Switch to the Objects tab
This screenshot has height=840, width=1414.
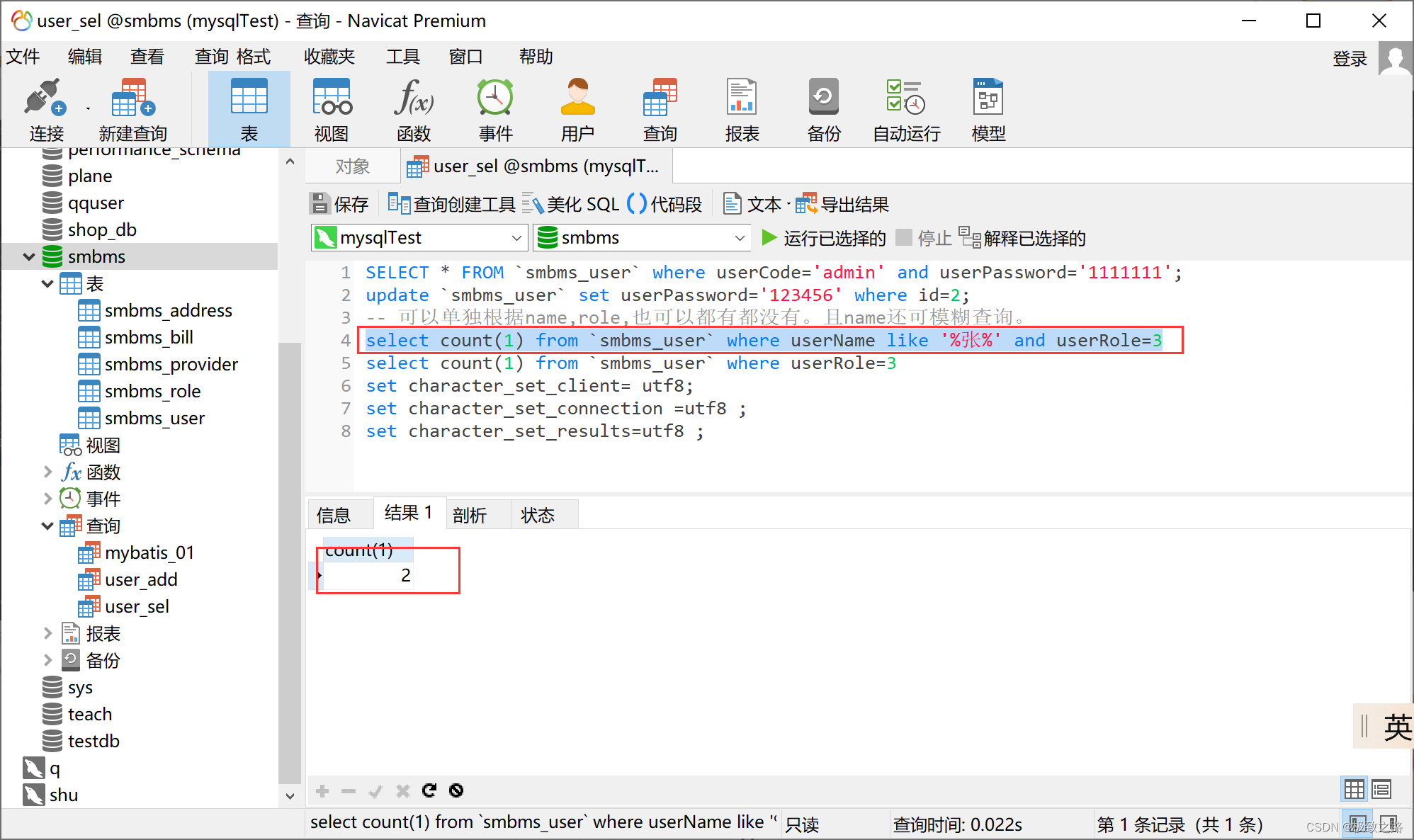(353, 166)
